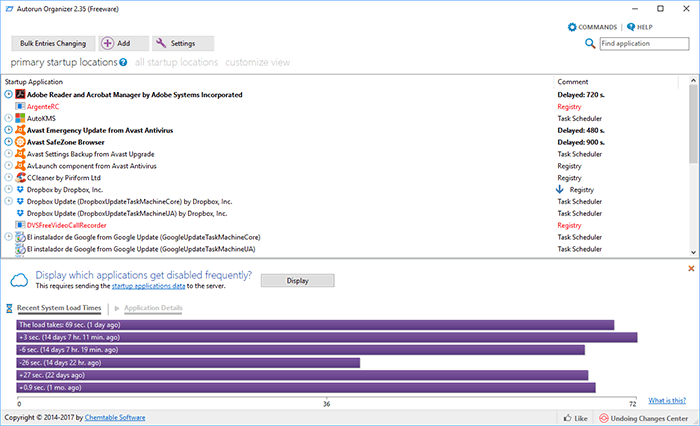Viewport: 700px width, 426px height.
Task: Expand the Avast Emergency Update entry
Action: (x=8, y=130)
